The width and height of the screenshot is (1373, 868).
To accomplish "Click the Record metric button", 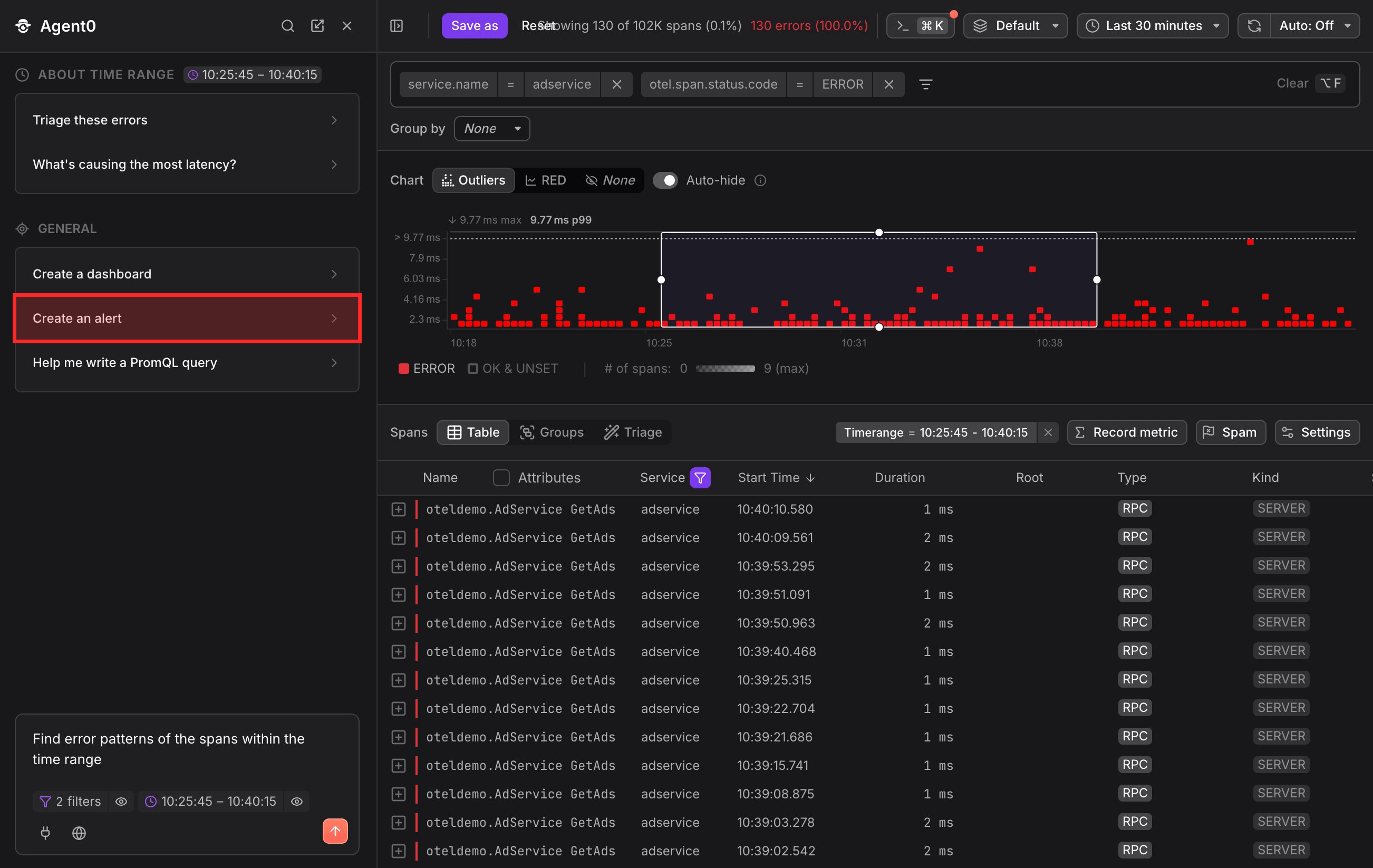I will pos(1127,432).
